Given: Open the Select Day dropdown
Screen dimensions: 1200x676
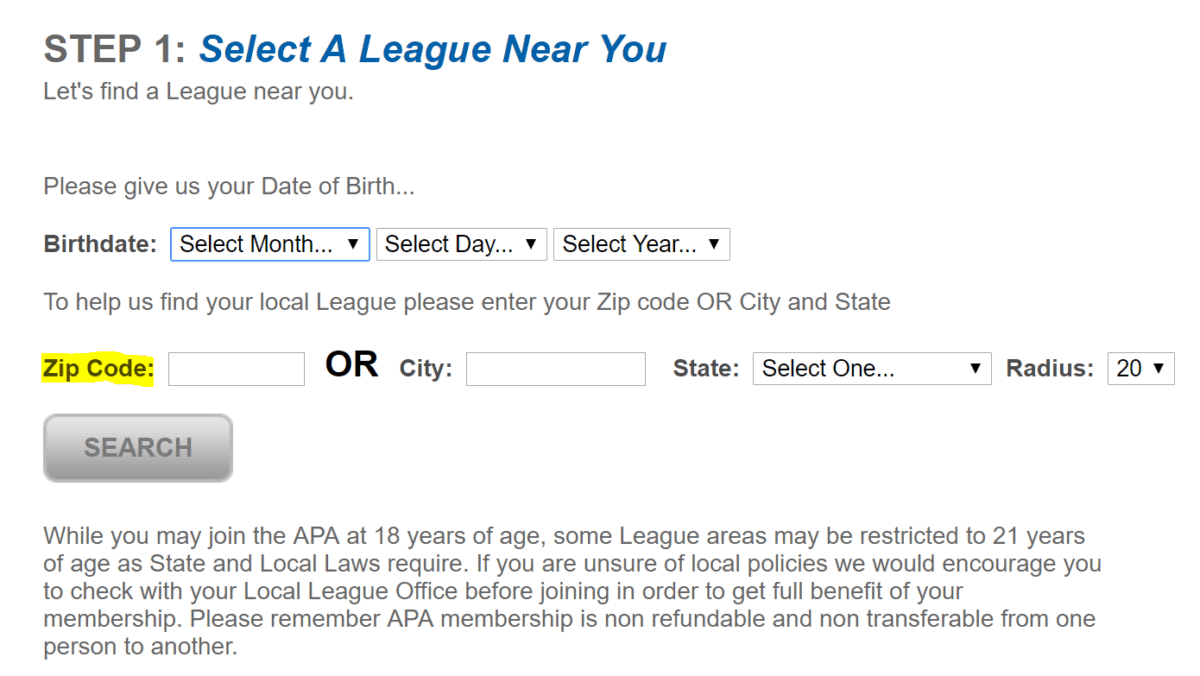Looking at the screenshot, I should (461, 244).
